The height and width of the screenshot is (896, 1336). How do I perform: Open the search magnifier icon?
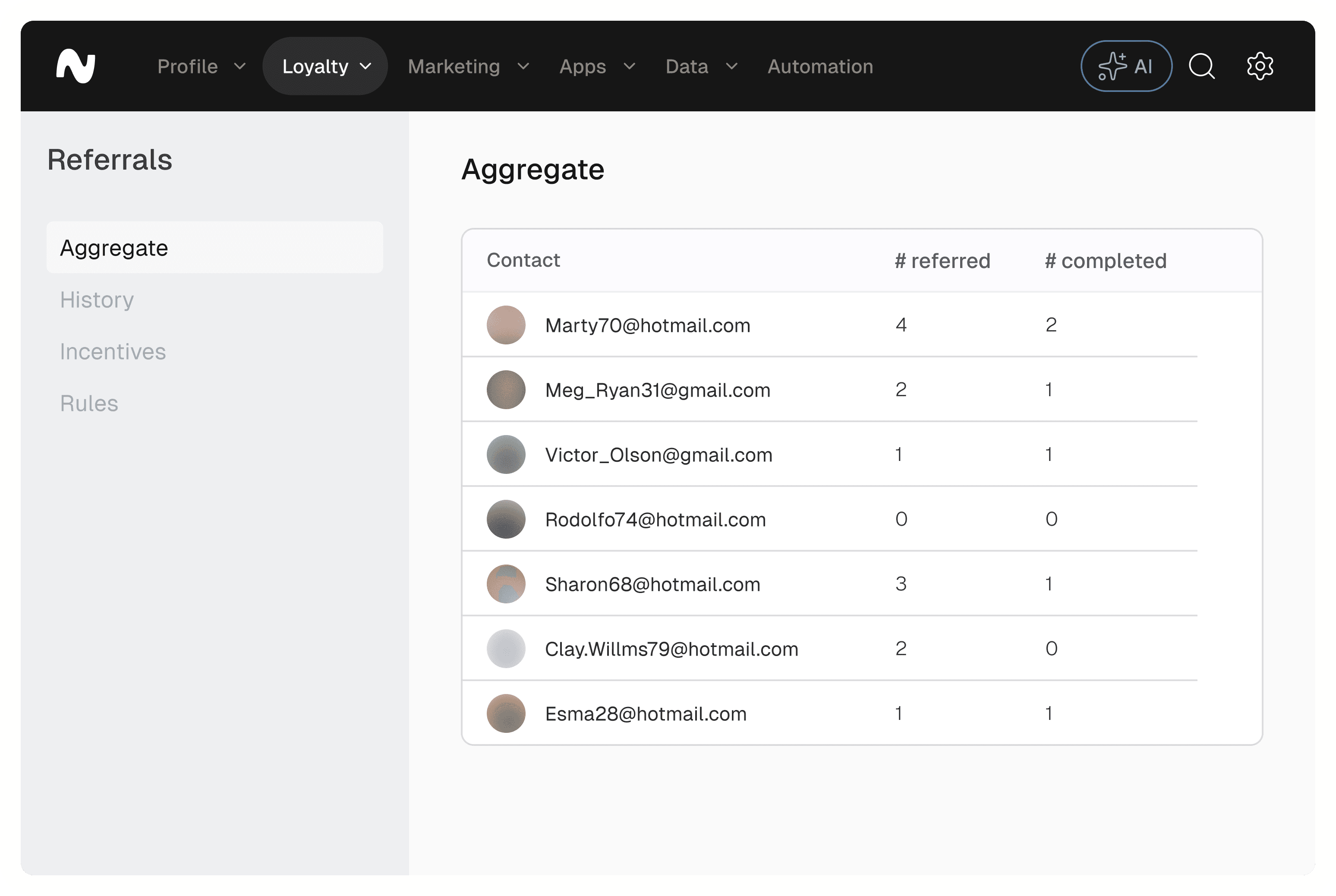coord(1201,66)
